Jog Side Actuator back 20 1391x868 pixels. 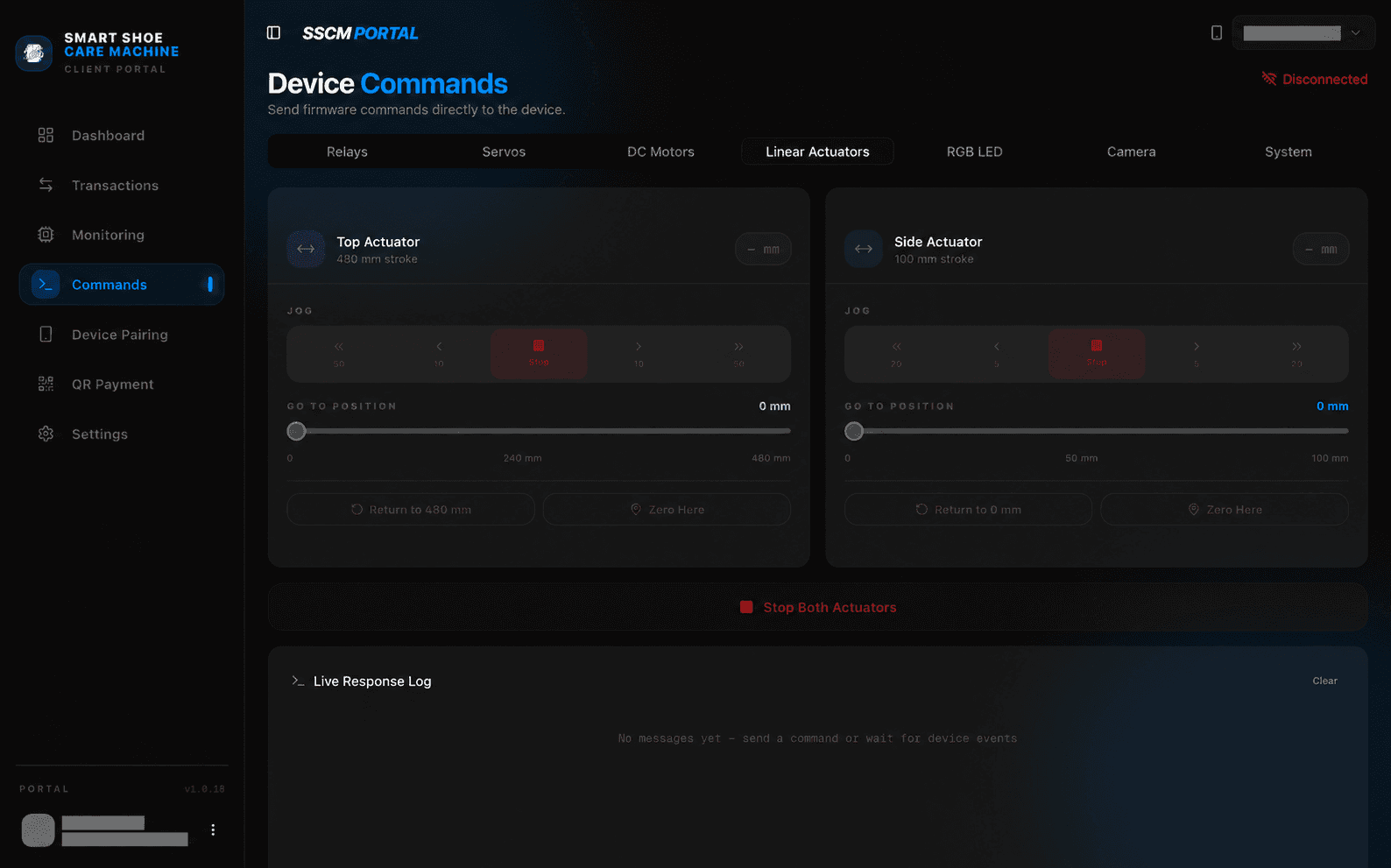click(x=896, y=354)
